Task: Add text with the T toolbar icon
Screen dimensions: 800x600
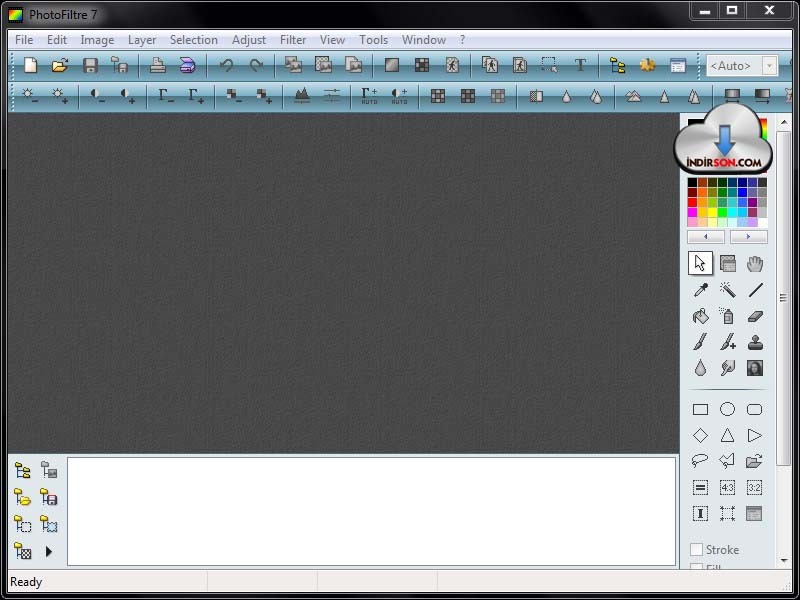Action: pos(580,65)
